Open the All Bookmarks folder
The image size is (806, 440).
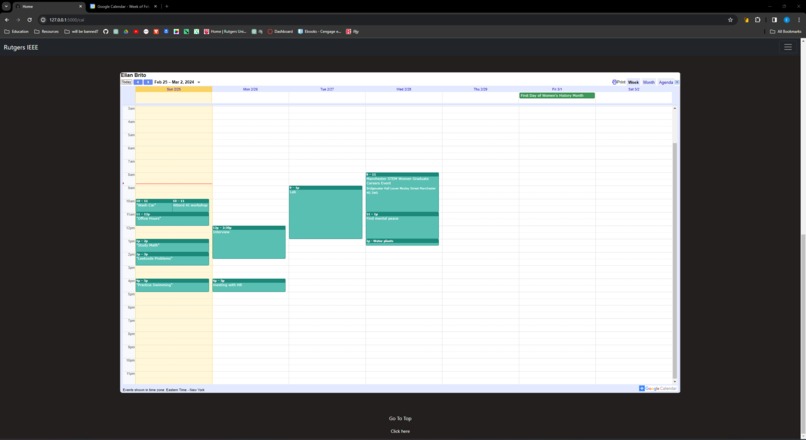[785, 31]
